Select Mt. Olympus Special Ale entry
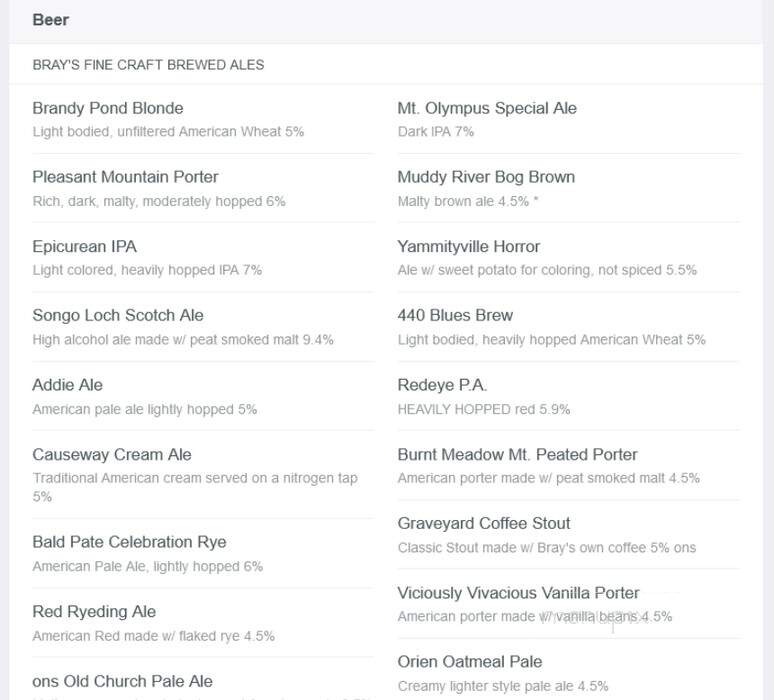The image size is (774, 700). tap(487, 108)
